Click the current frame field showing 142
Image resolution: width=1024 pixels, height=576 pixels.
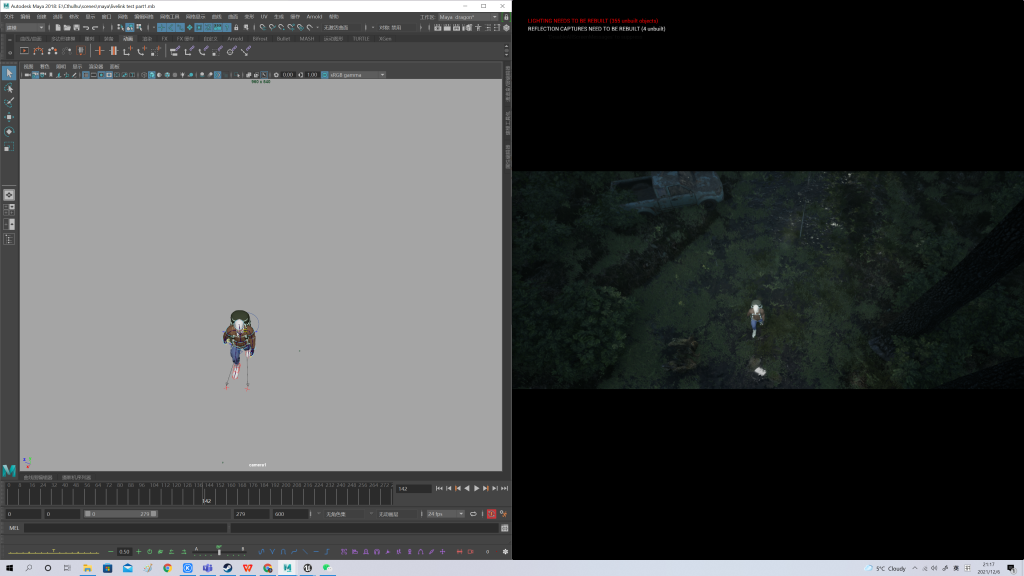413,488
